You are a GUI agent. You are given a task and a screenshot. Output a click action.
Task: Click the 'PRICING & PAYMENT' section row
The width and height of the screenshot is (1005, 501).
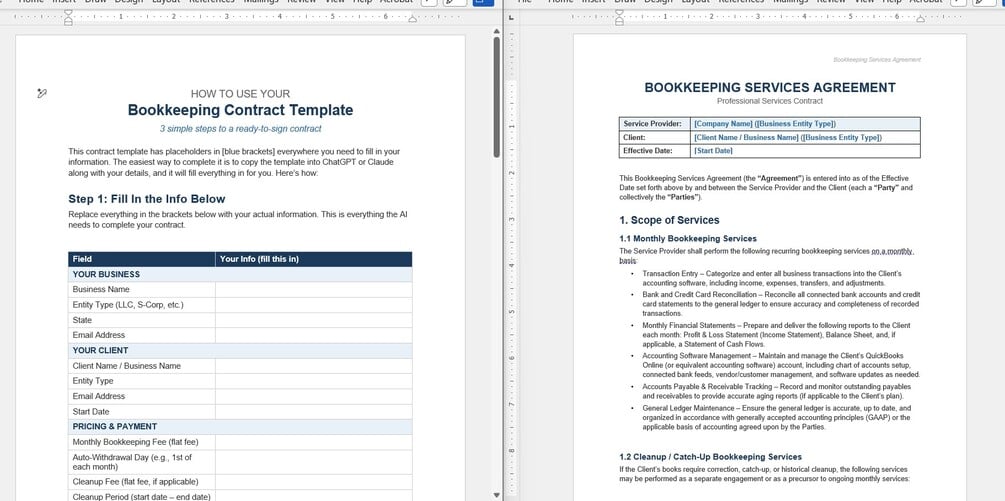tap(240, 427)
